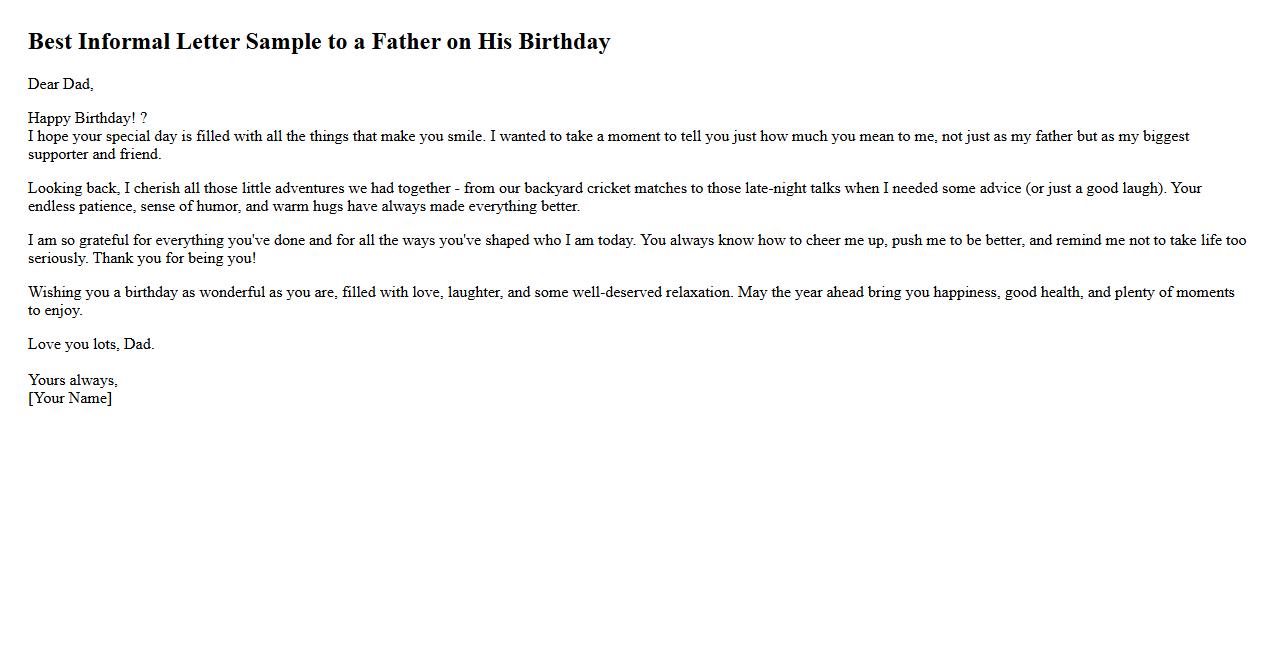Click the 'Happy Birthday!' greeting text
The image size is (1278, 650).
[82, 118]
